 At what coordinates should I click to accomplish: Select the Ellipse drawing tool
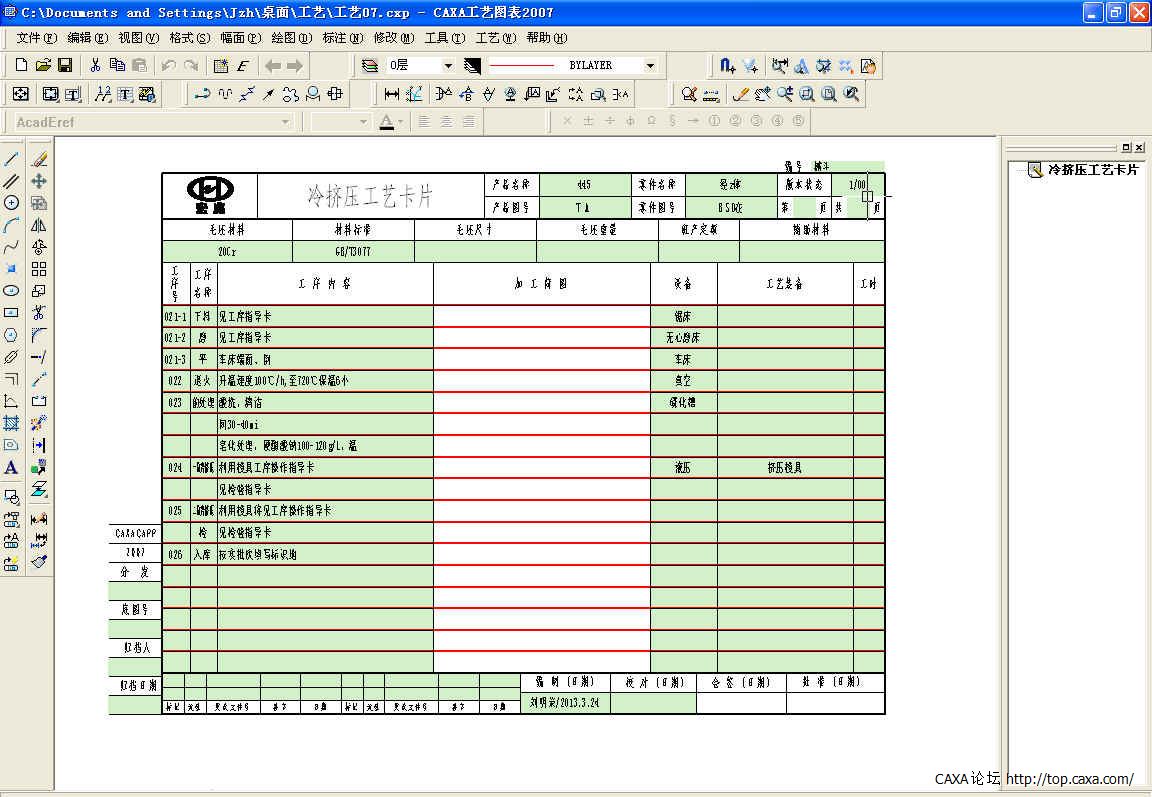tap(12, 291)
